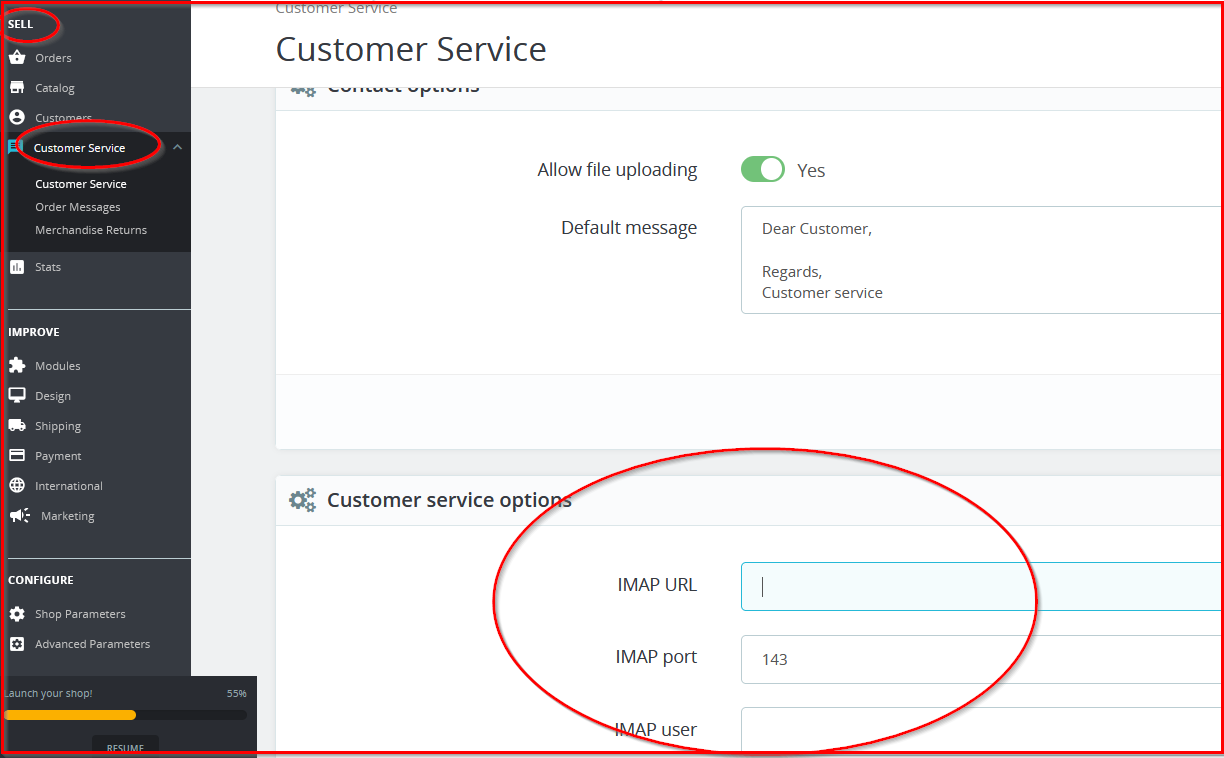This screenshot has height=758, width=1224.
Task: Click the Catalog store icon
Action: click(17, 88)
